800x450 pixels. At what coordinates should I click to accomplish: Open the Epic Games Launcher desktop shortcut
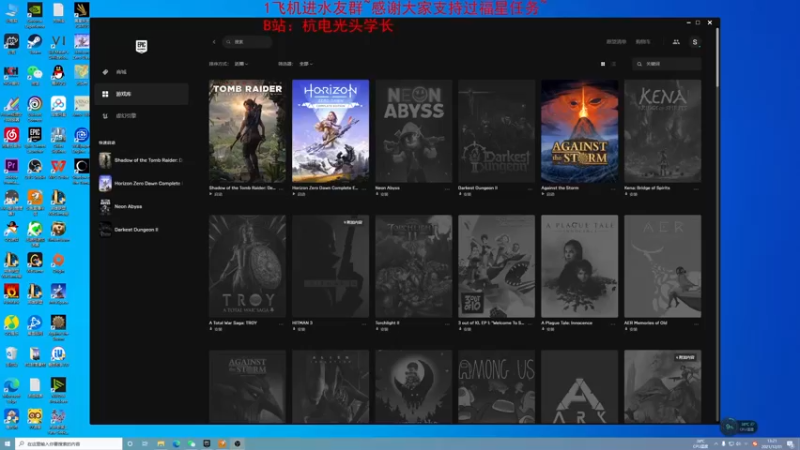[35, 139]
